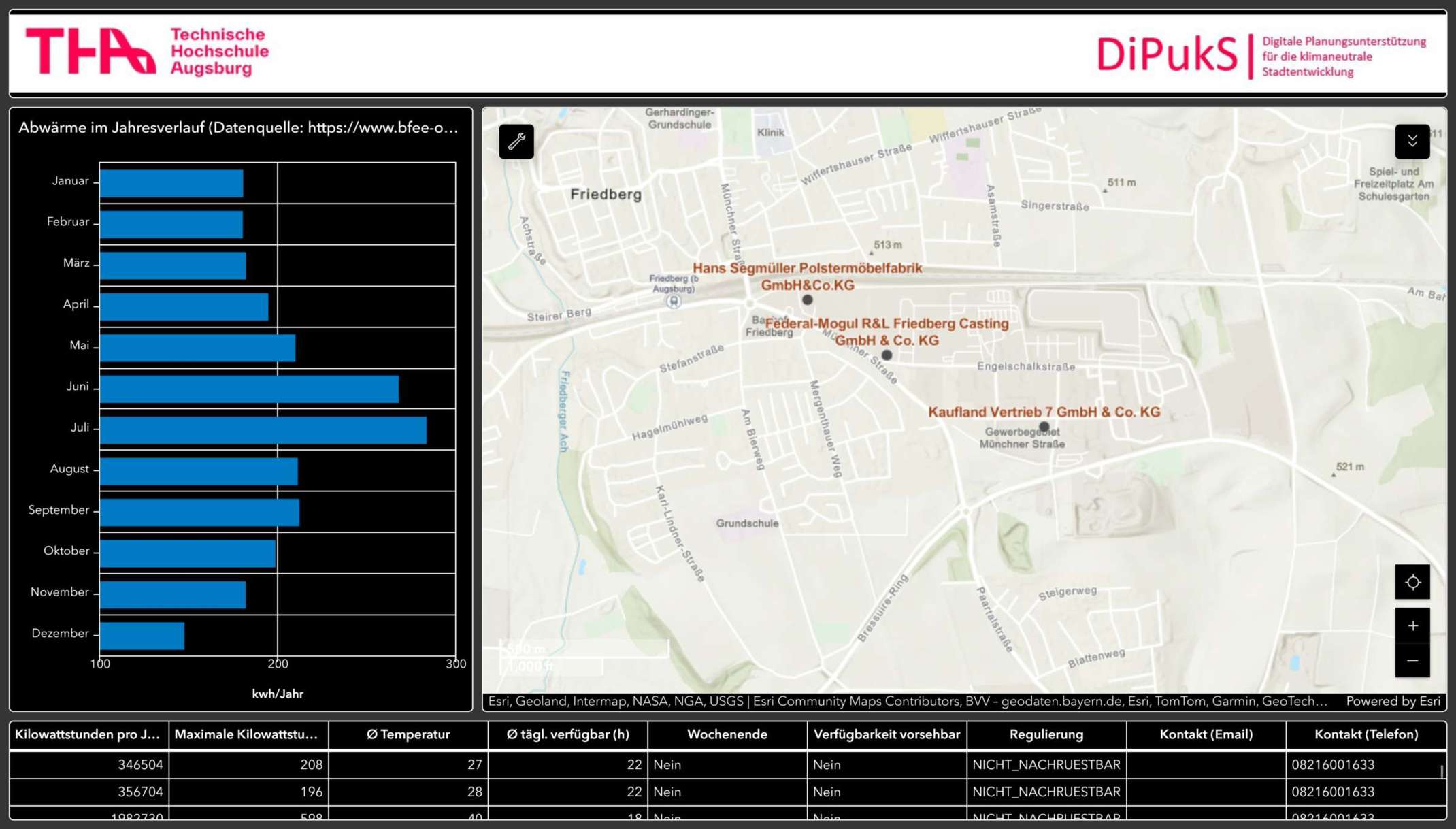Click the THA Technische Hochschule Augsburg logo
The image size is (1456, 829).
coord(148,52)
